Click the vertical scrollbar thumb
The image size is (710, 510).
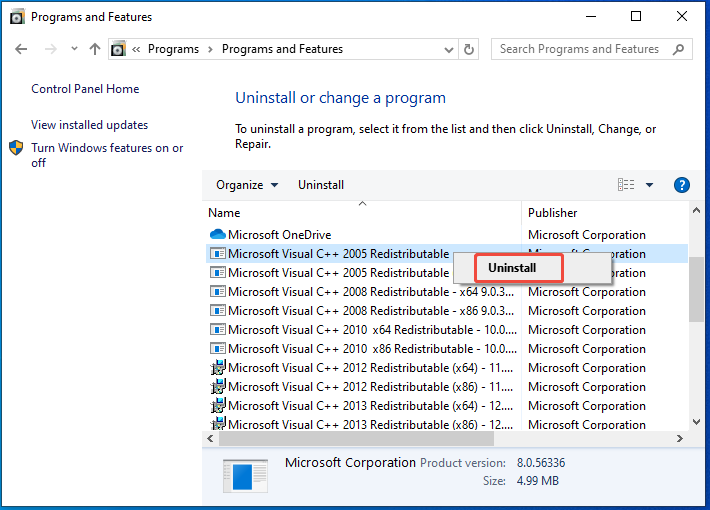pyautogui.click(x=696, y=289)
